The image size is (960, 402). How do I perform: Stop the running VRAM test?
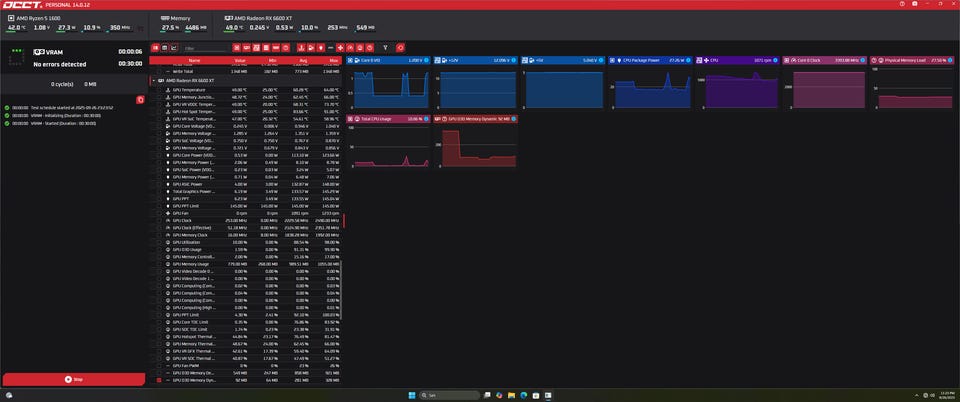pos(73,379)
